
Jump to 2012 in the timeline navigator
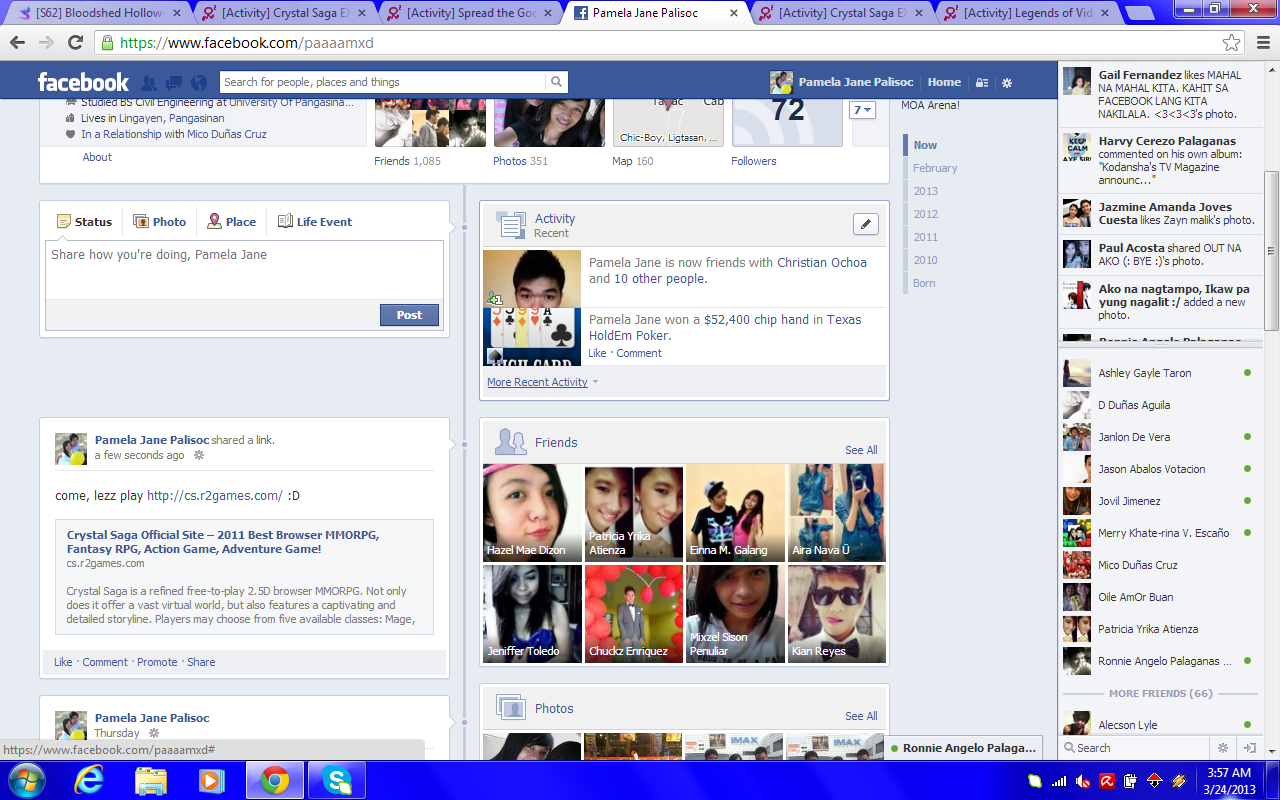925,214
